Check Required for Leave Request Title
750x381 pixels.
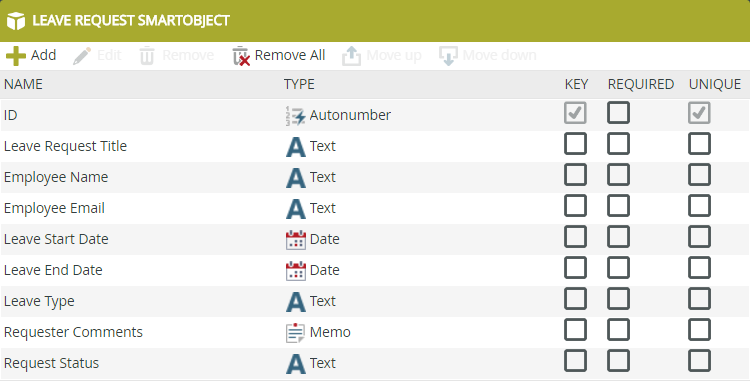point(618,144)
